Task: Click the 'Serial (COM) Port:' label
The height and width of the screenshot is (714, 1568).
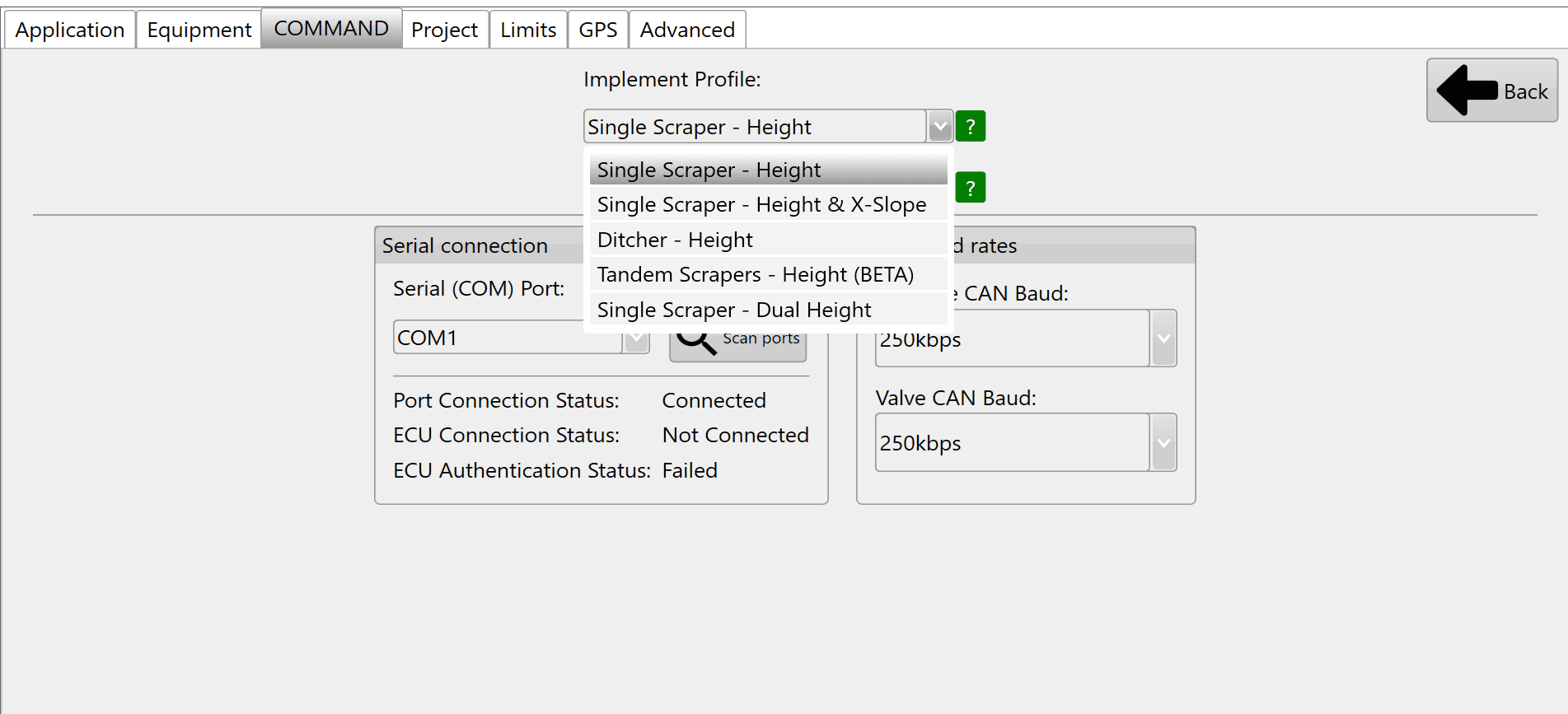Action: pos(479,288)
